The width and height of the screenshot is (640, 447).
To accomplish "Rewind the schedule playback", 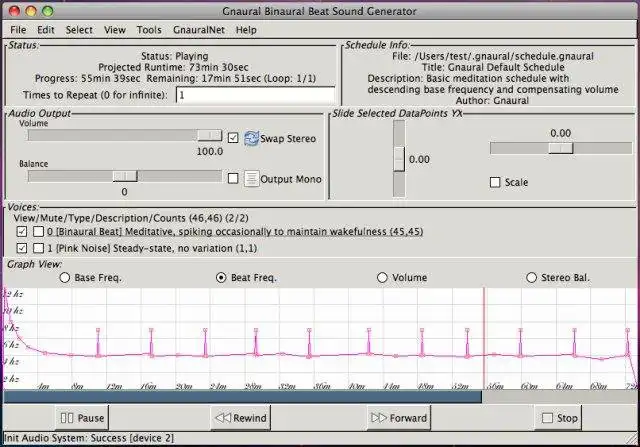I will point(241,418).
